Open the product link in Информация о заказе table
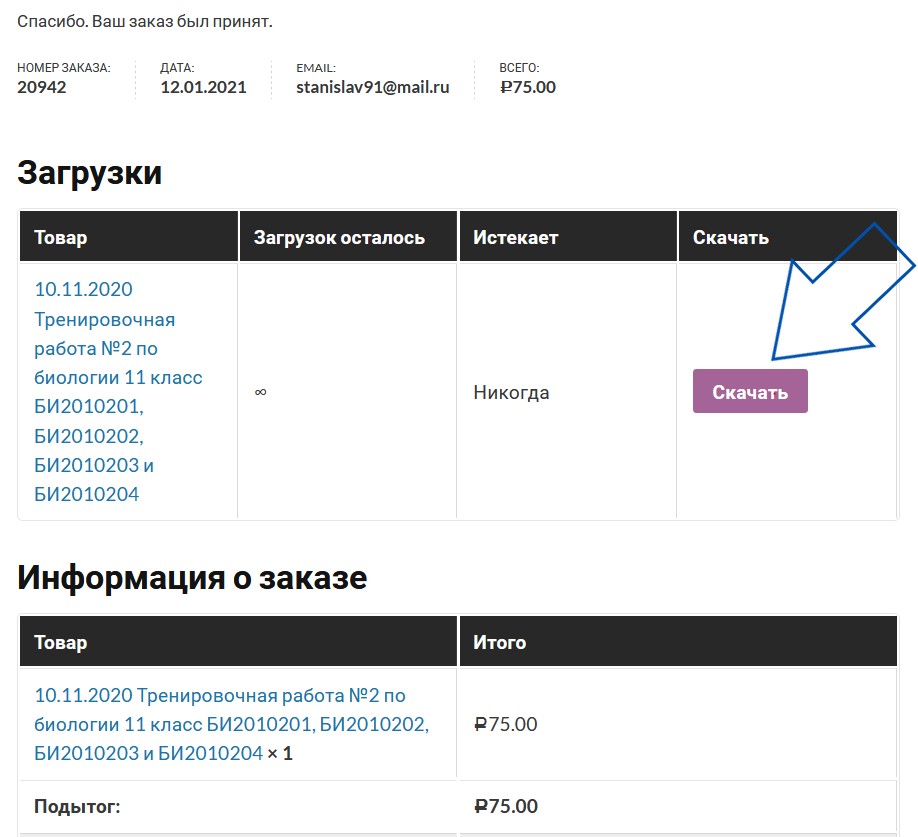The image size is (918, 837). click(231, 724)
